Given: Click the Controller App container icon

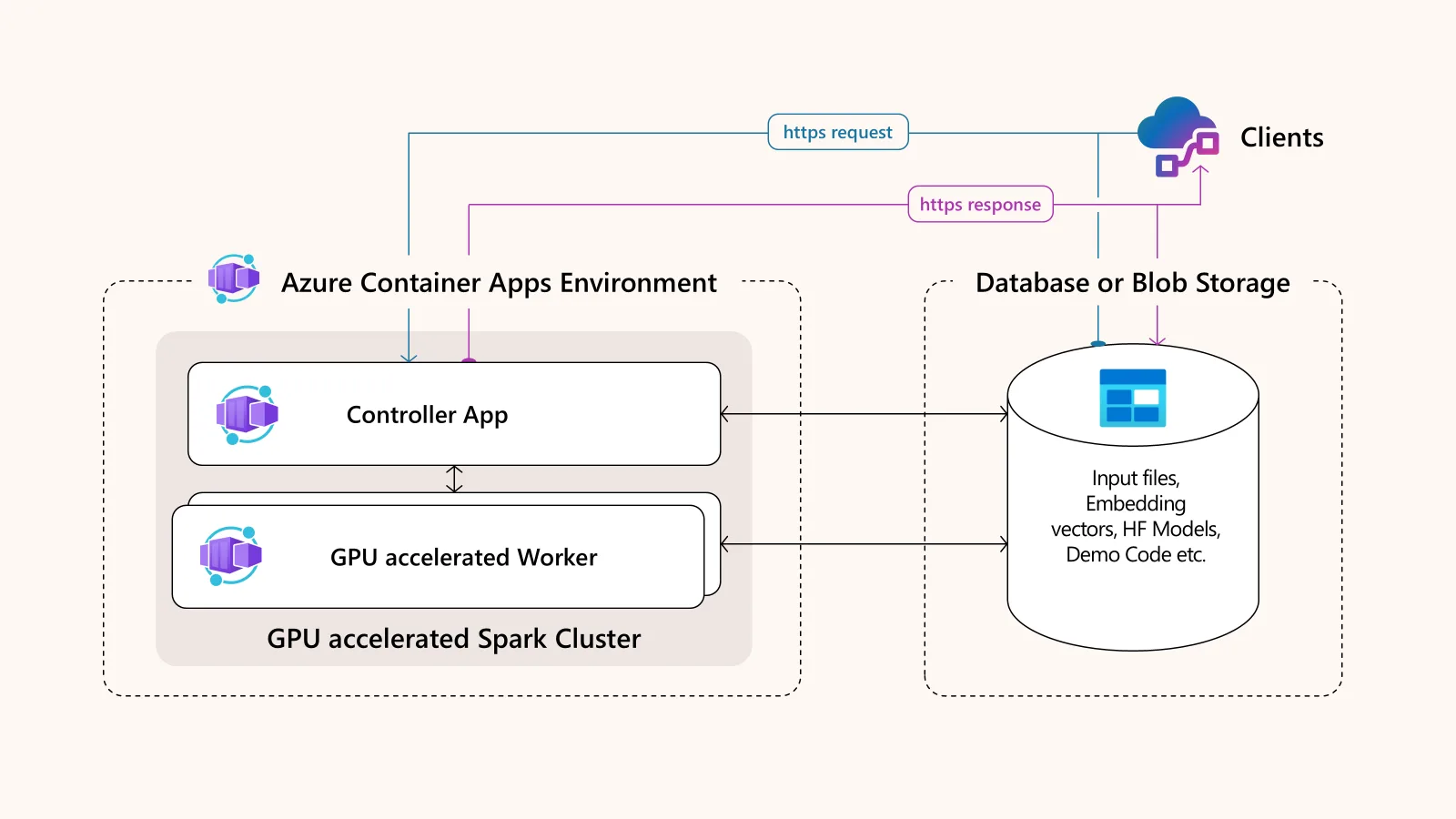Looking at the screenshot, I should tap(247, 415).
